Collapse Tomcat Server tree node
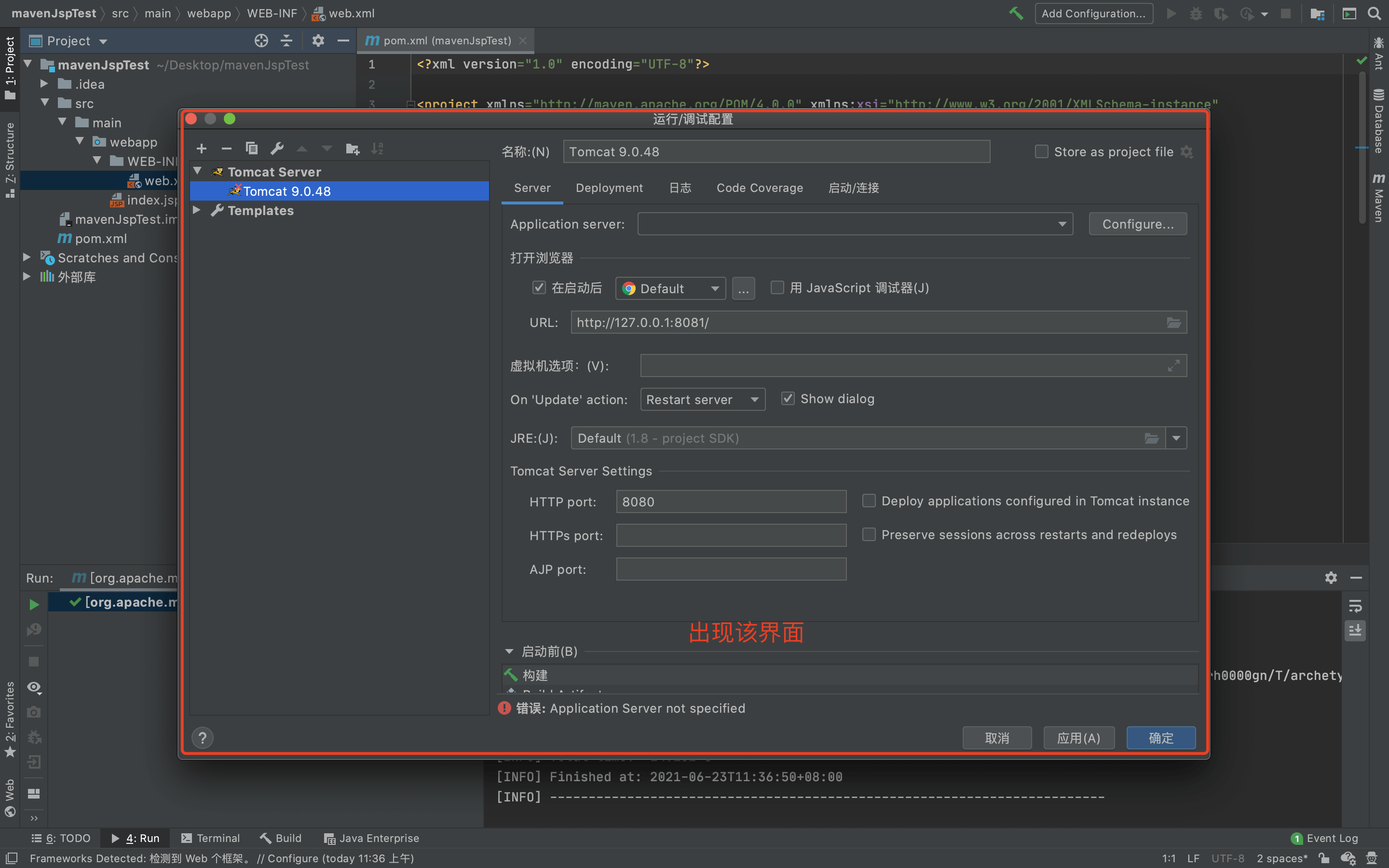The height and width of the screenshot is (868, 1389). [197, 171]
